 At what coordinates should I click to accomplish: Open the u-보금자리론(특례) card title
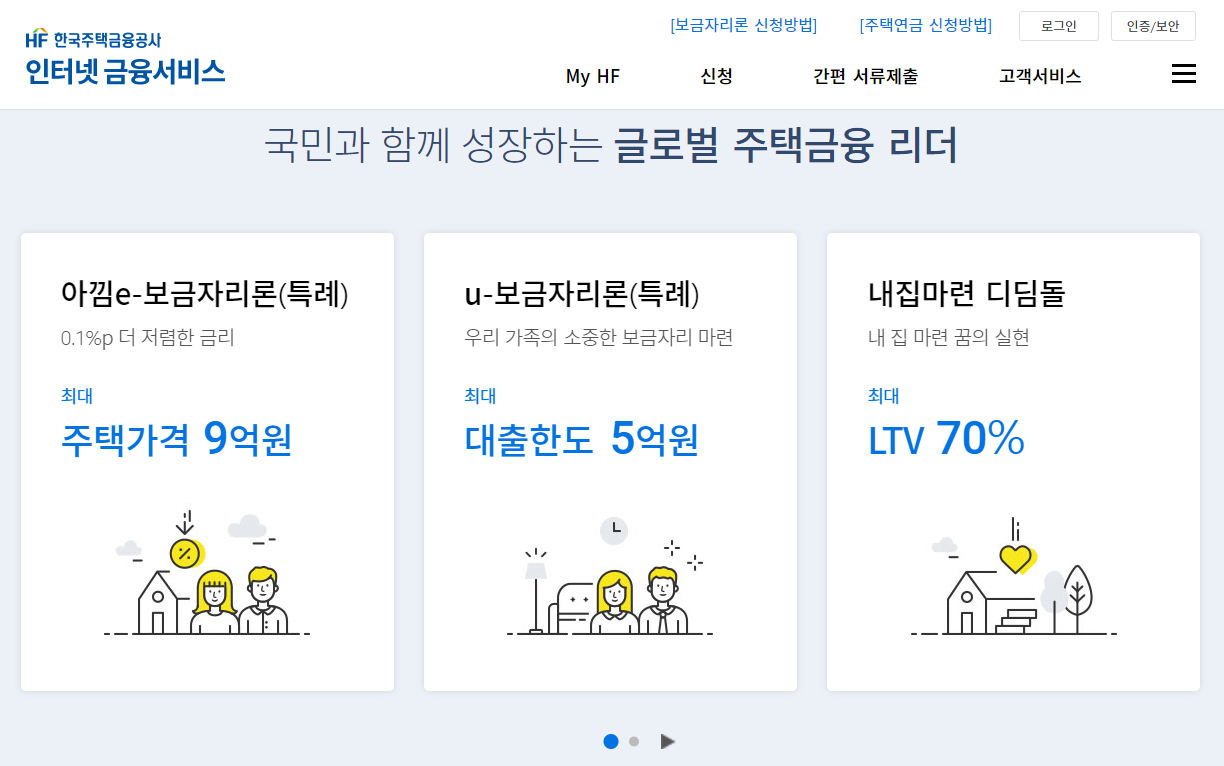[582, 294]
